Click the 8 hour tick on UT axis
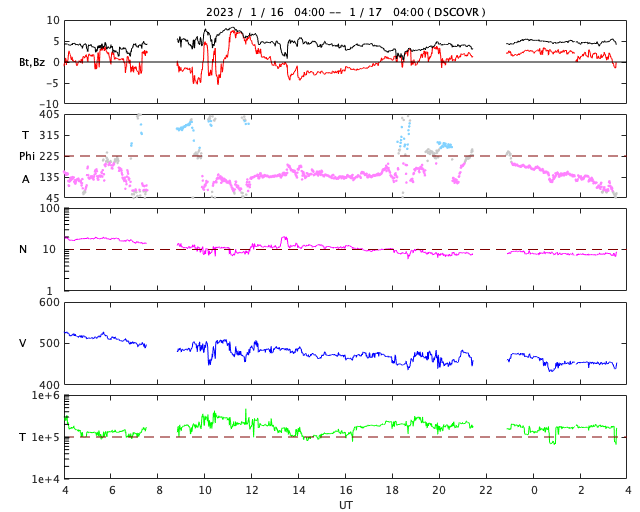 click(x=159, y=490)
